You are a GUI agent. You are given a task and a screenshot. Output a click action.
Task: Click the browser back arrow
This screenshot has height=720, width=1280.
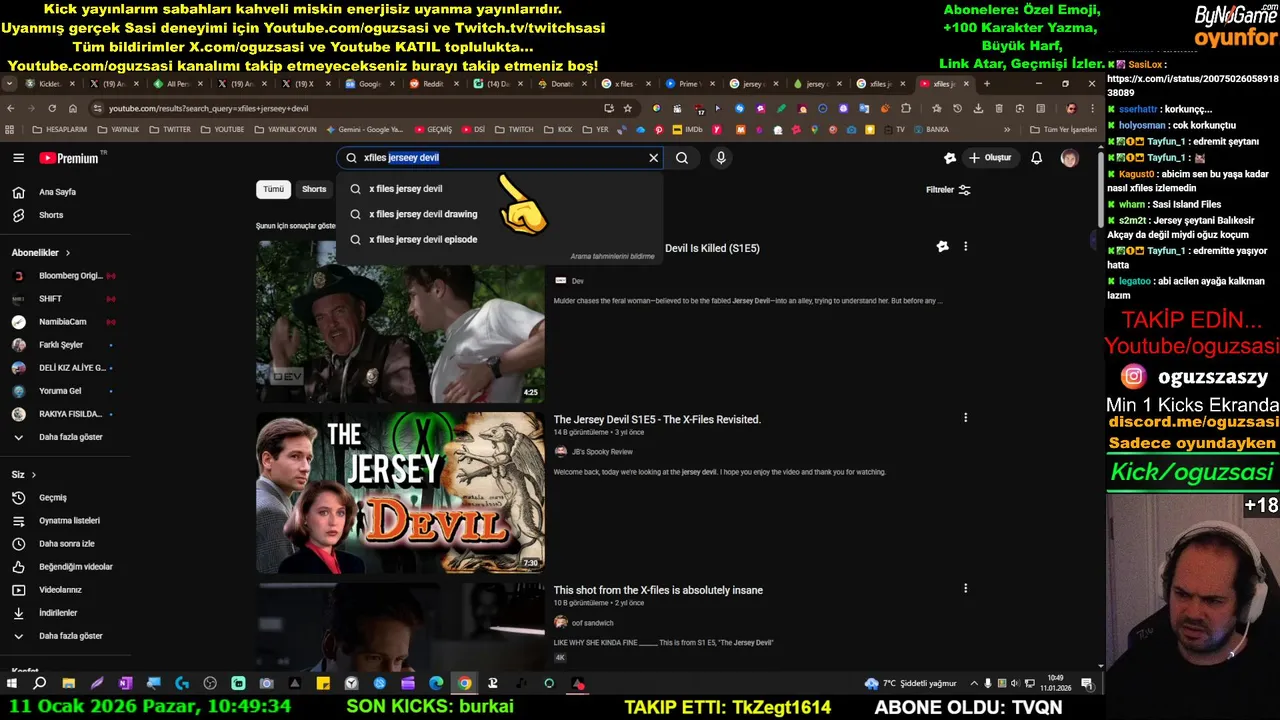coord(11,108)
